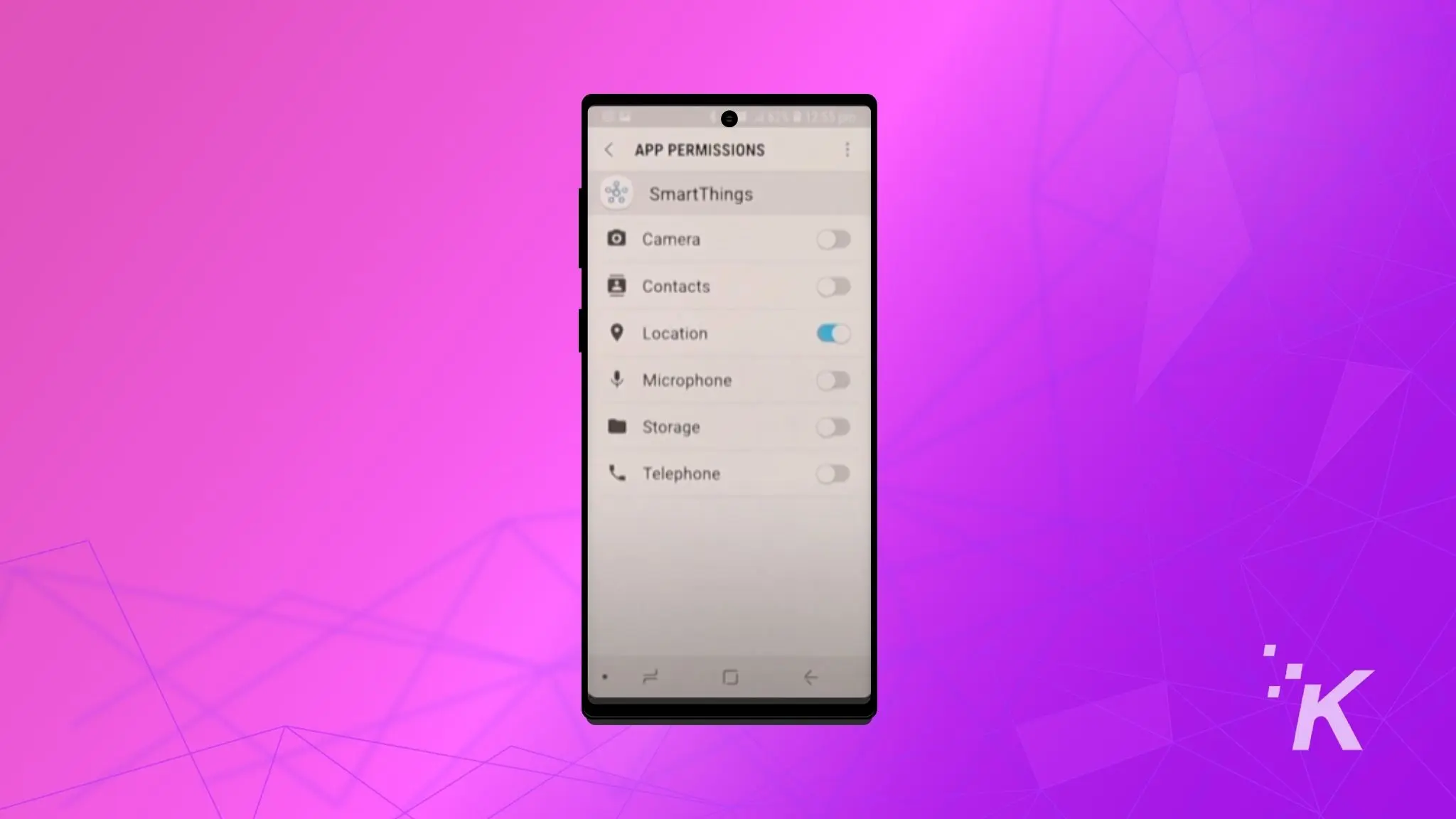Image resolution: width=1456 pixels, height=819 pixels.
Task: Enable the Microphone permission toggle
Action: (833, 379)
